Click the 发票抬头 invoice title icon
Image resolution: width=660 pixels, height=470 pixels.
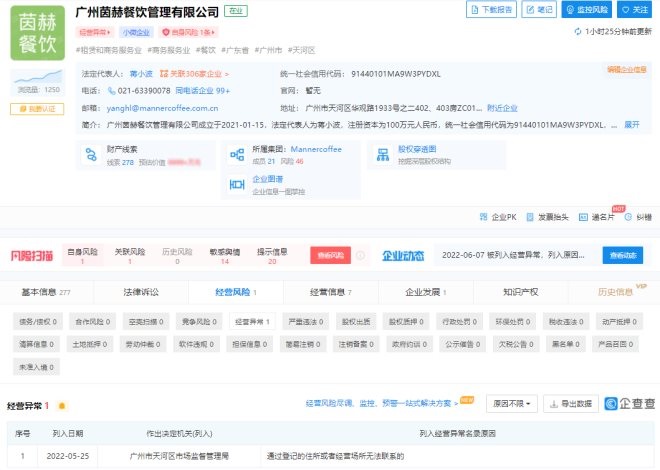point(553,216)
